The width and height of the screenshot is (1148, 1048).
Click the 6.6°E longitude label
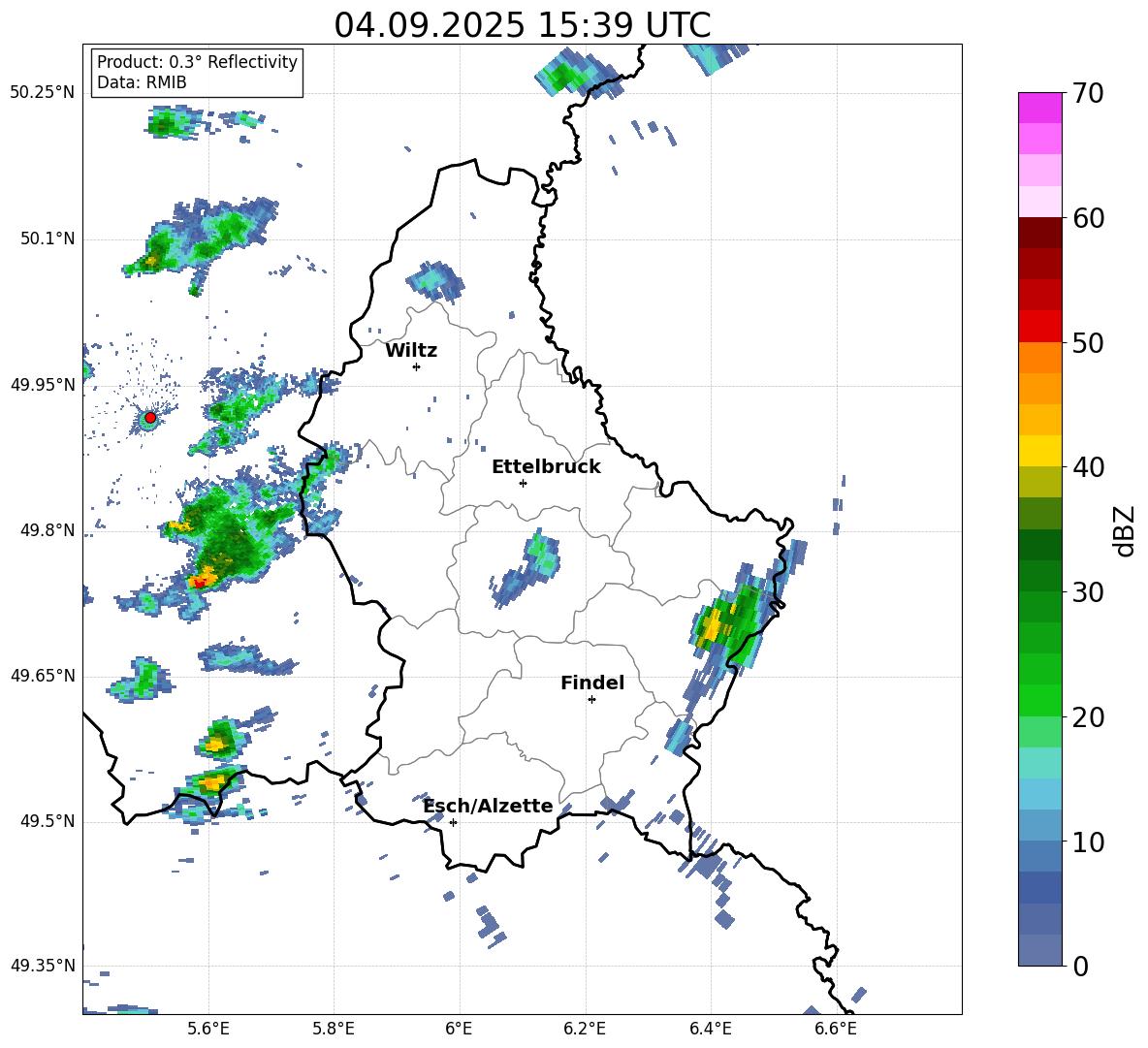coord(836,1029)
